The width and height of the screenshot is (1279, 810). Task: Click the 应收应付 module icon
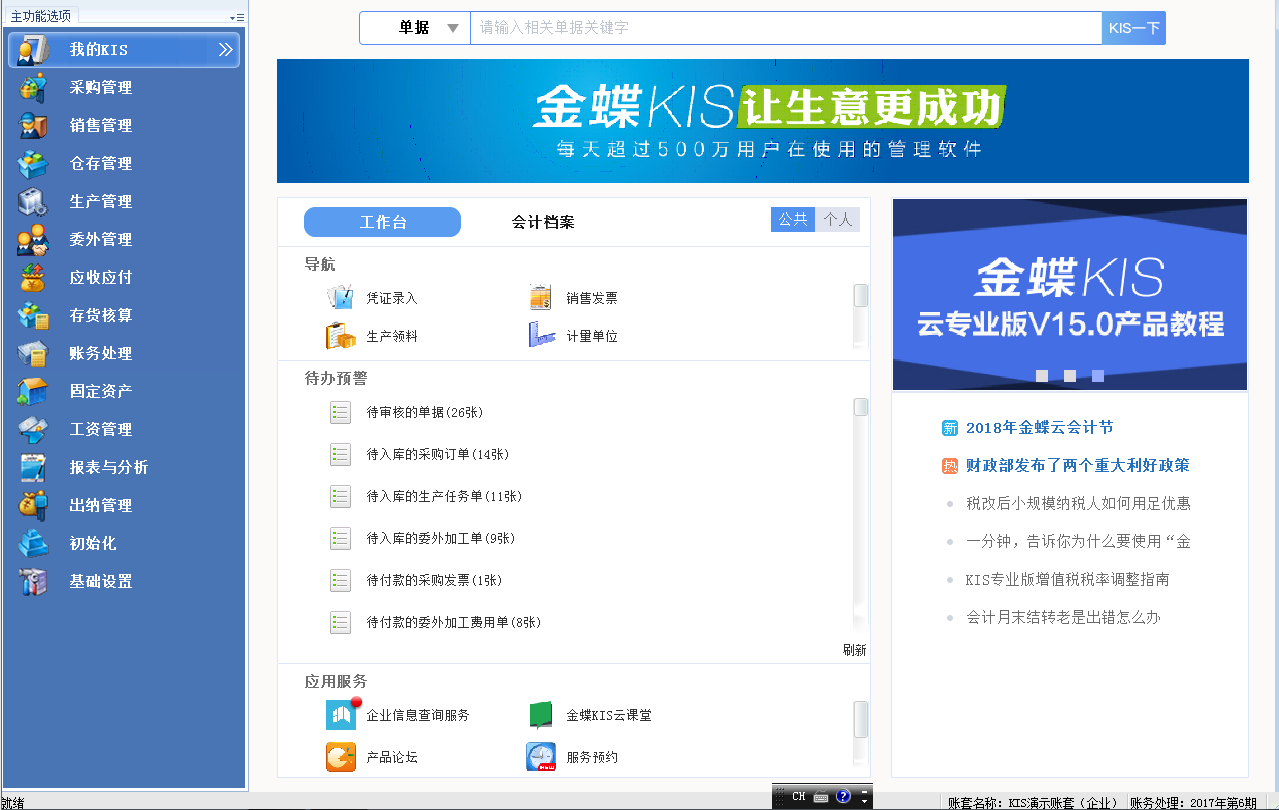pyautogui.click(x=33, y=277)
